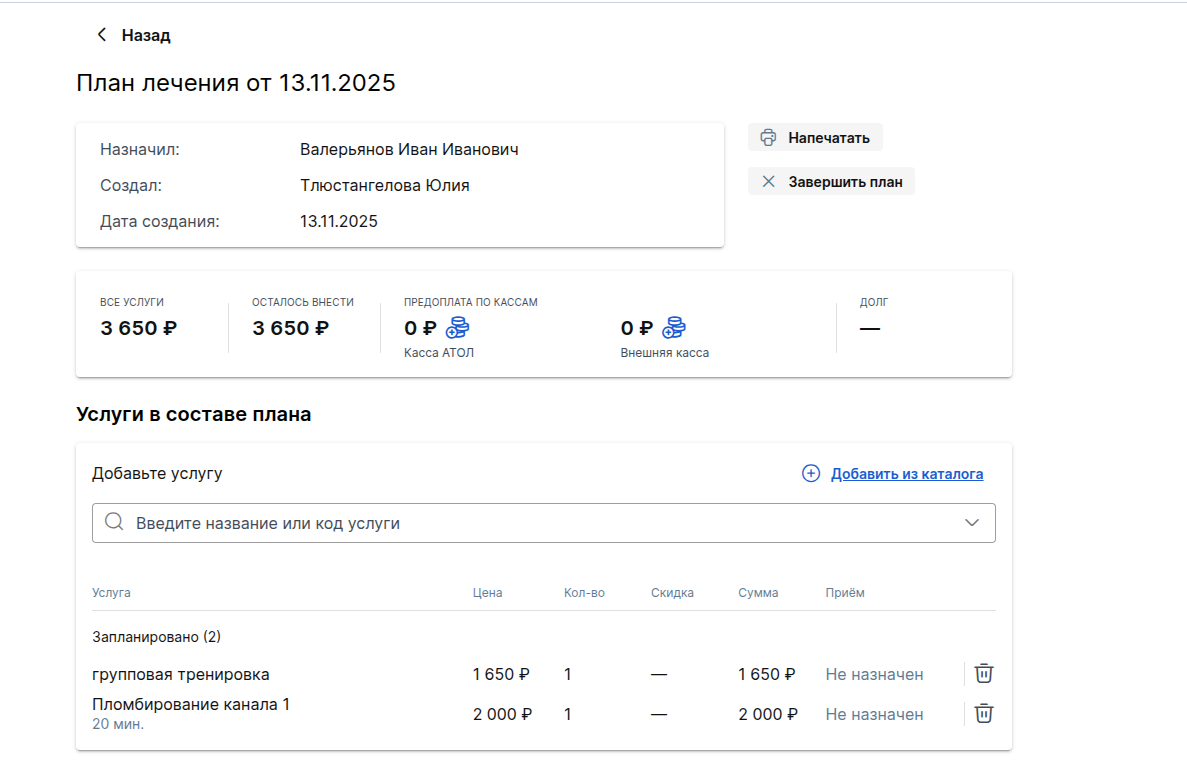The width and height of the screenshot is (1187, 778).
Task: Add prepayment via Внешняя касса coins icon
Action: pyautogui.click(x=674, y=328)
